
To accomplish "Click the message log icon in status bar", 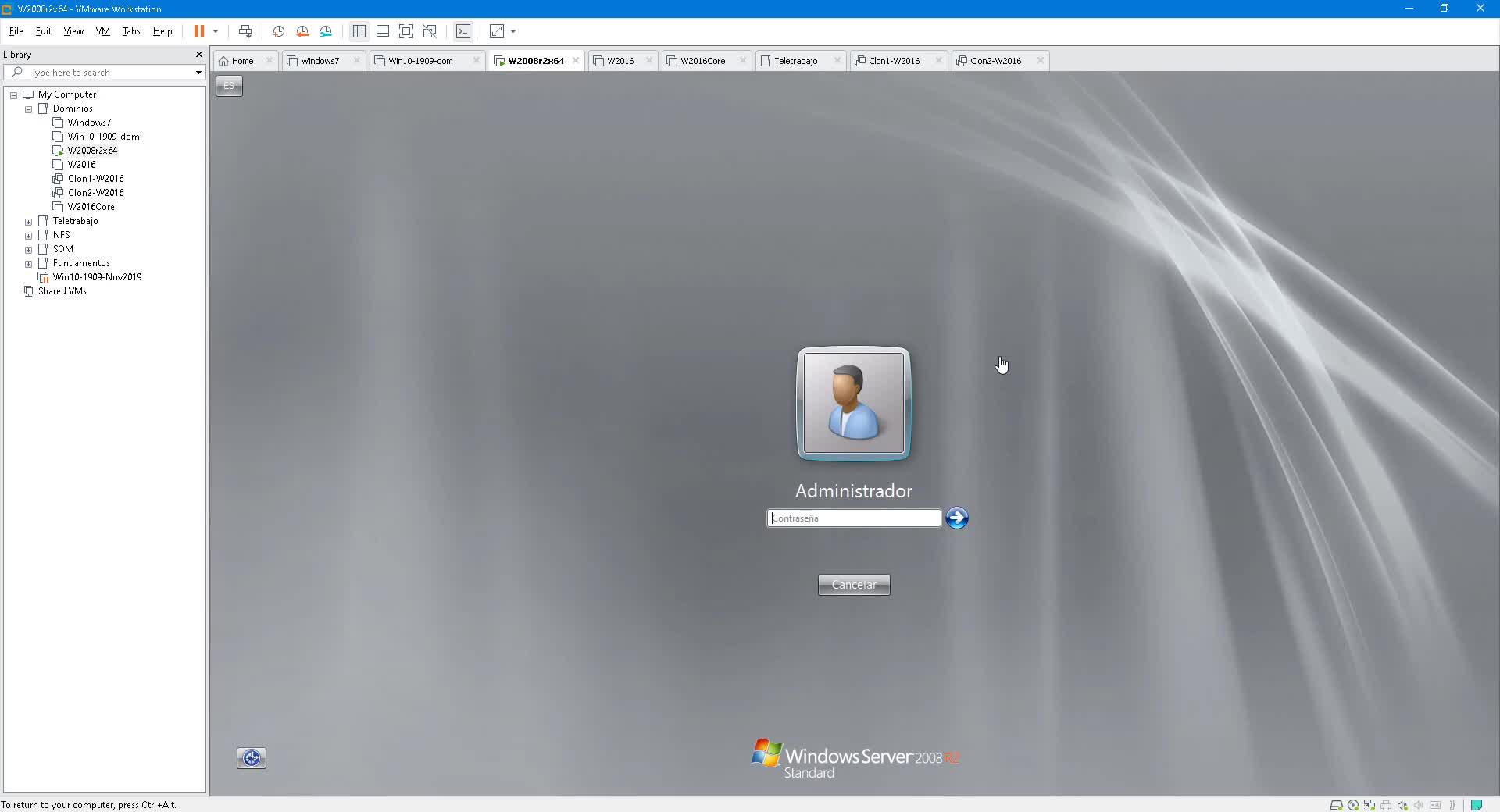I will click(1477, 805).
